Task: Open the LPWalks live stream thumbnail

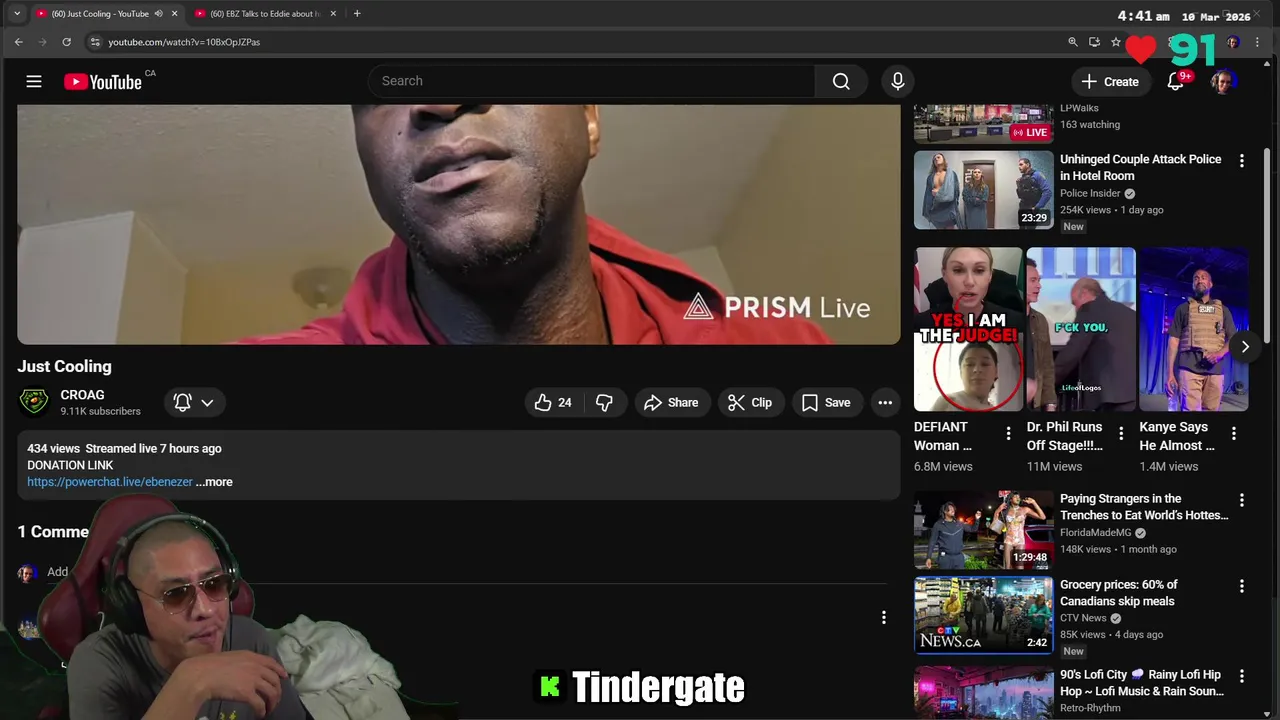Action: click(984, 124)
